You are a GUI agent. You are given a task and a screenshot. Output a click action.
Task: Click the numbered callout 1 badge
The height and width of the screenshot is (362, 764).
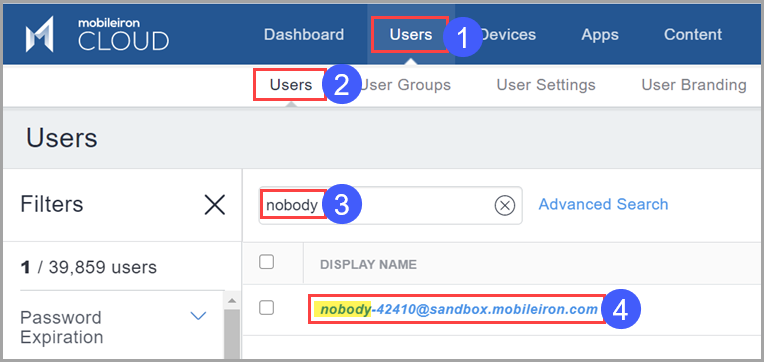(x=462, y=37)
